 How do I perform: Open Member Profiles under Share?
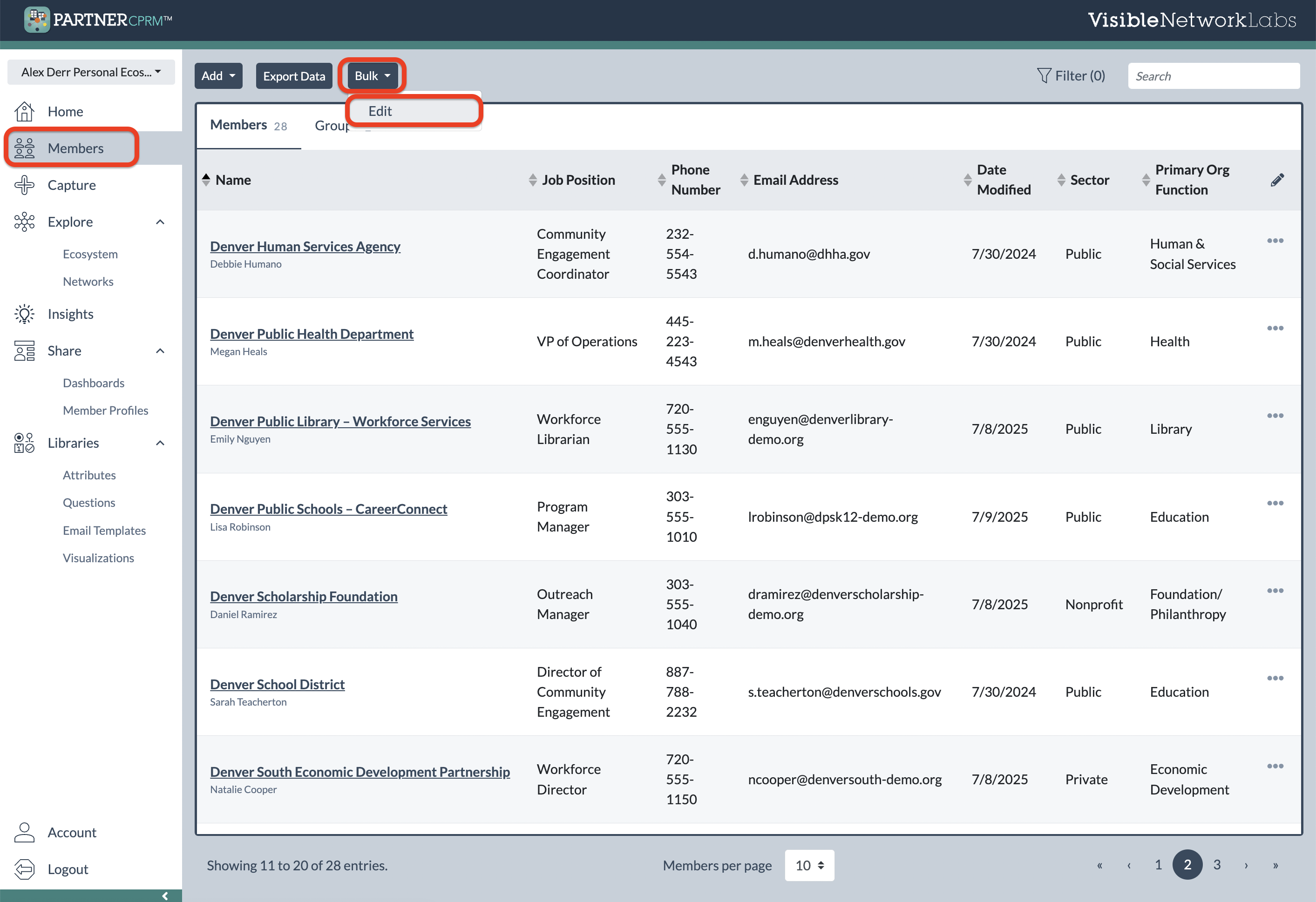point(105,410)
